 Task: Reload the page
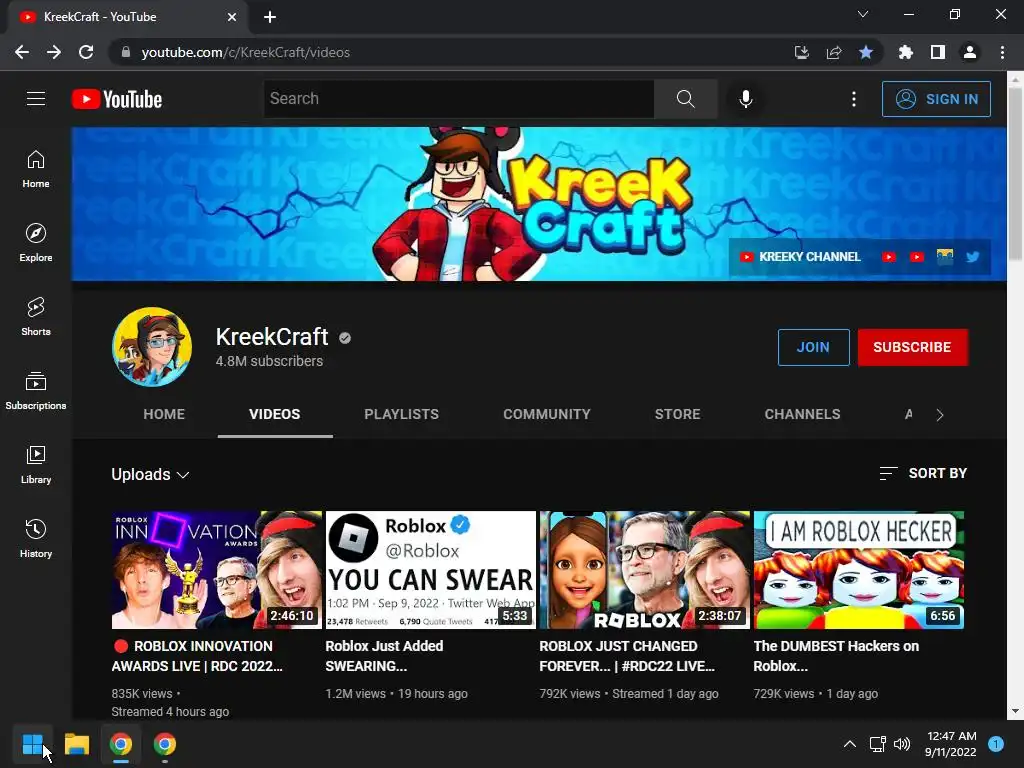click(x=86, y=52)
